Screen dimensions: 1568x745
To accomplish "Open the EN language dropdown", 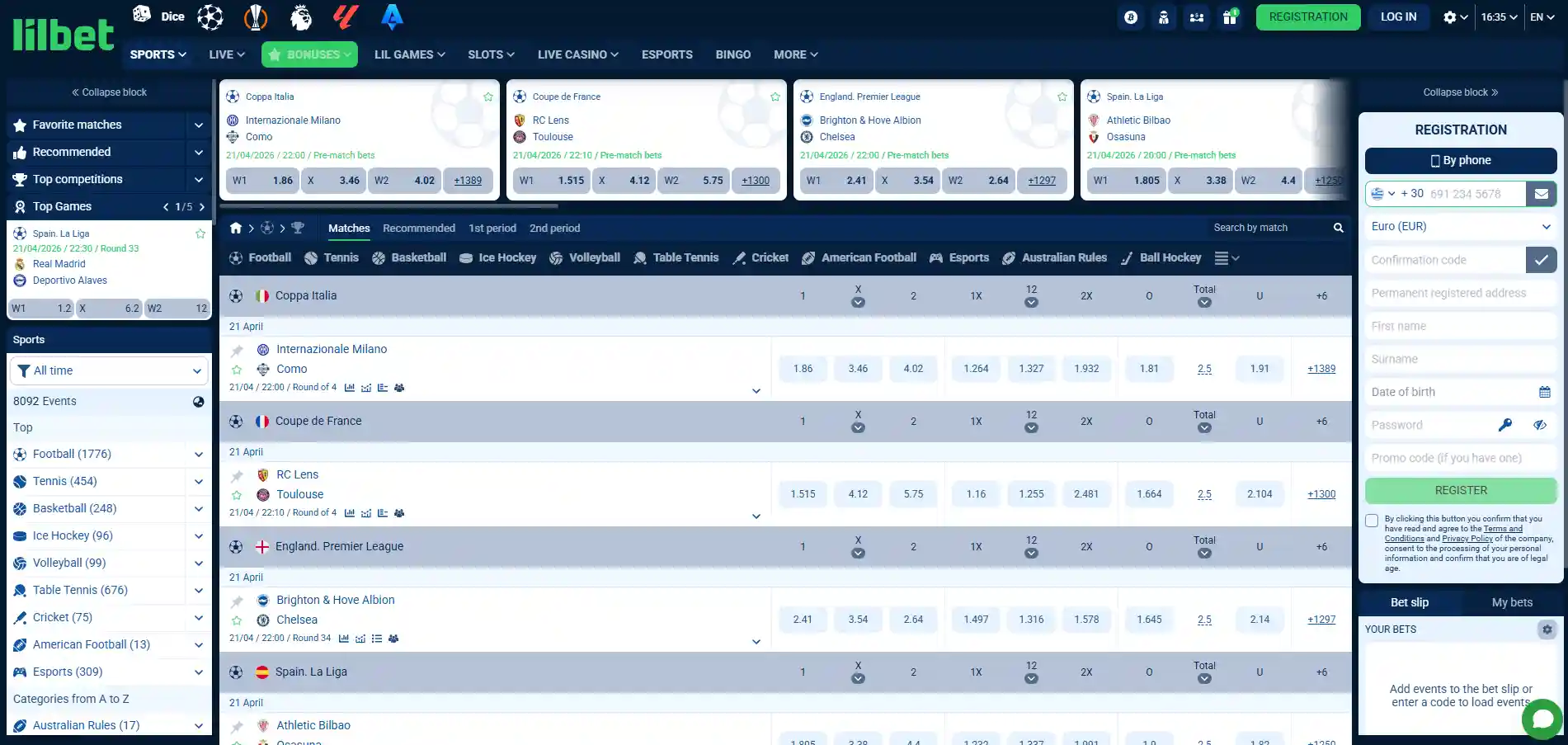I will 1542,17.
